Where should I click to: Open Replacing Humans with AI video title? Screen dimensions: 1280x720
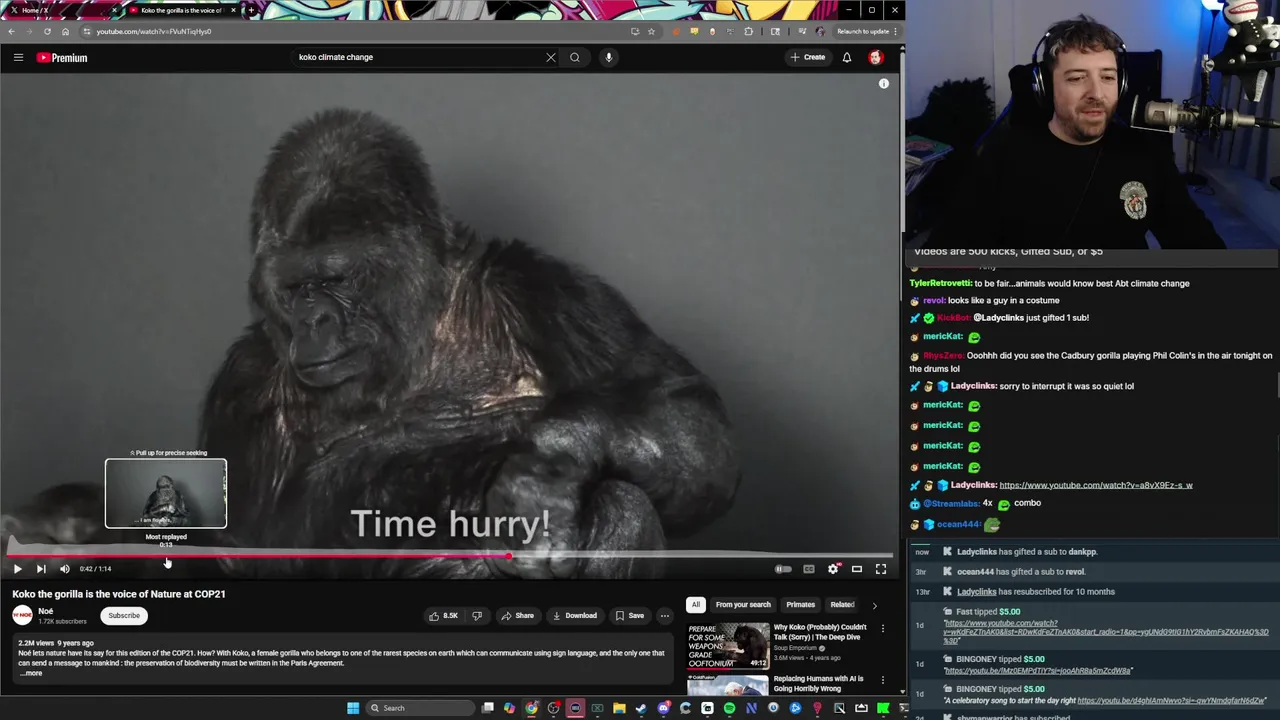818,683
